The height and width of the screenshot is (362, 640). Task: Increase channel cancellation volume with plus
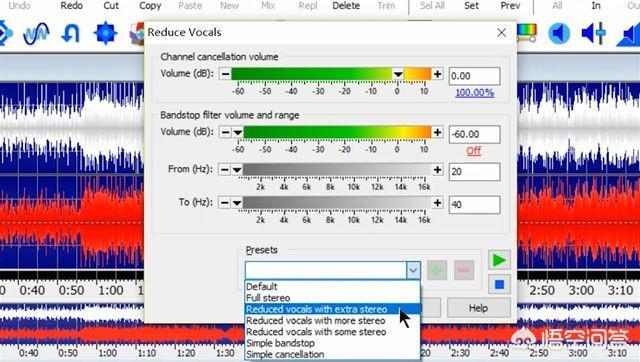(x=438, y=74)
